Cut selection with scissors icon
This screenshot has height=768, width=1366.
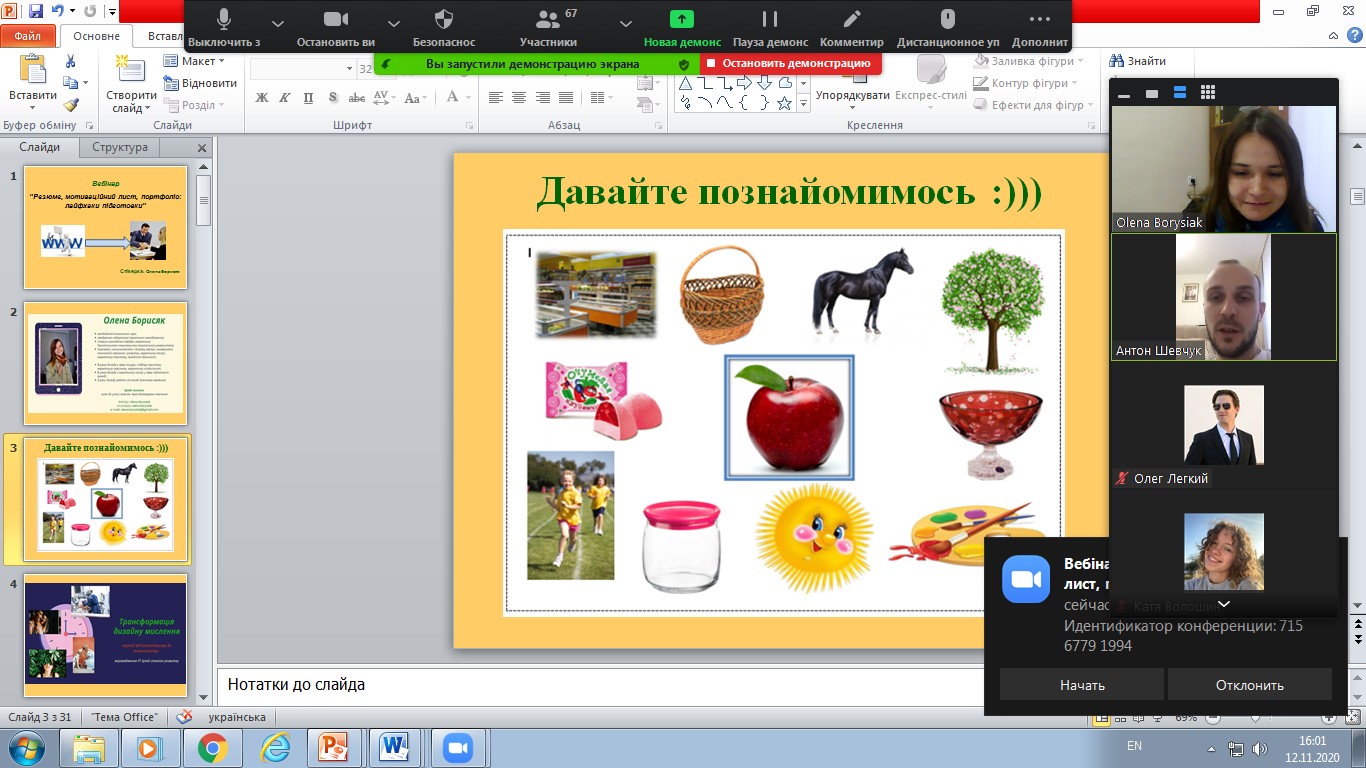click(70, 61)
